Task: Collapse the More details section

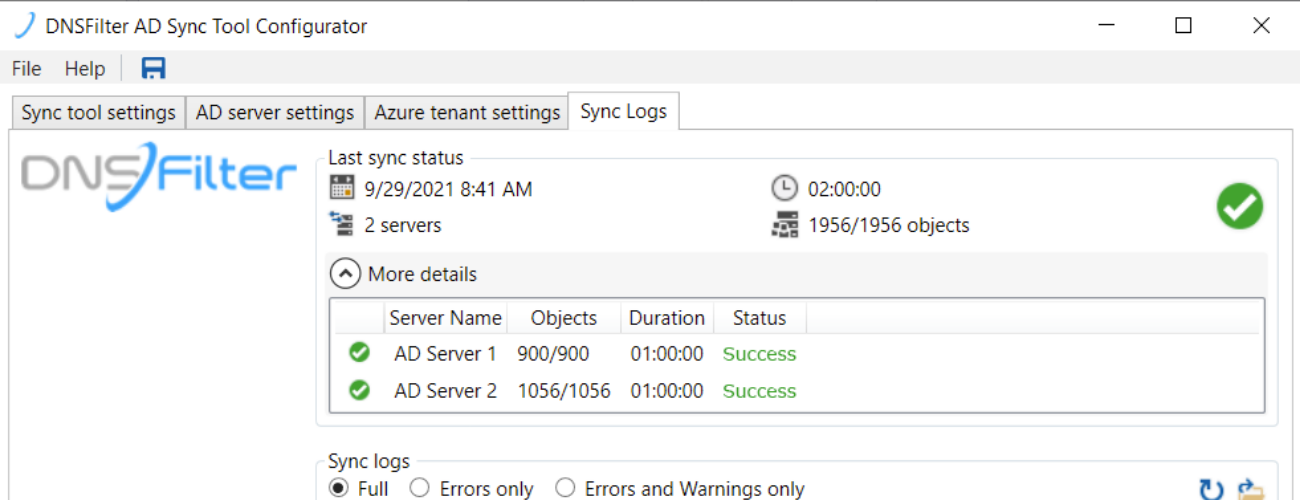Action: coord(345,273)
